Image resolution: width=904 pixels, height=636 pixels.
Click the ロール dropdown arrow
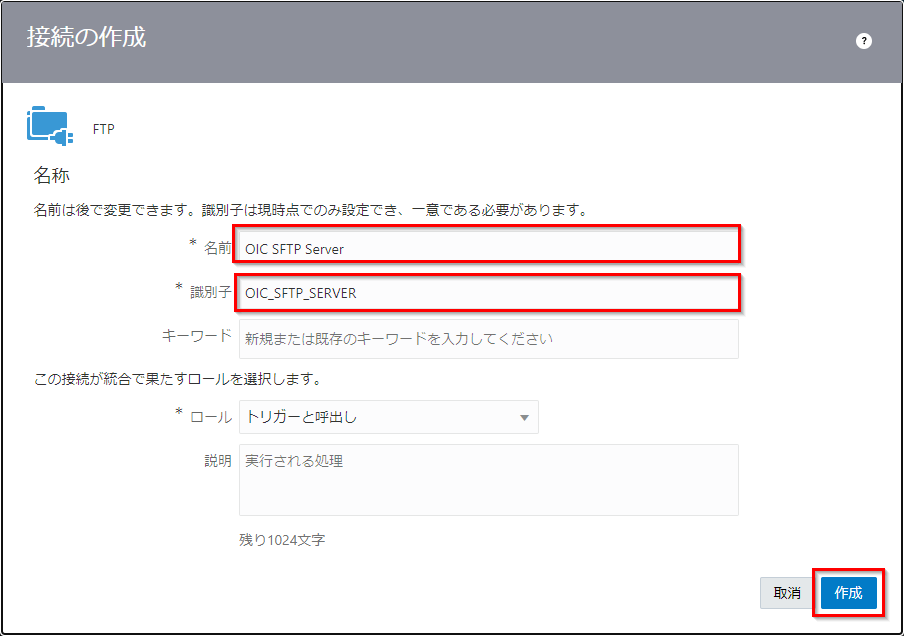click(x=524, y=418)
